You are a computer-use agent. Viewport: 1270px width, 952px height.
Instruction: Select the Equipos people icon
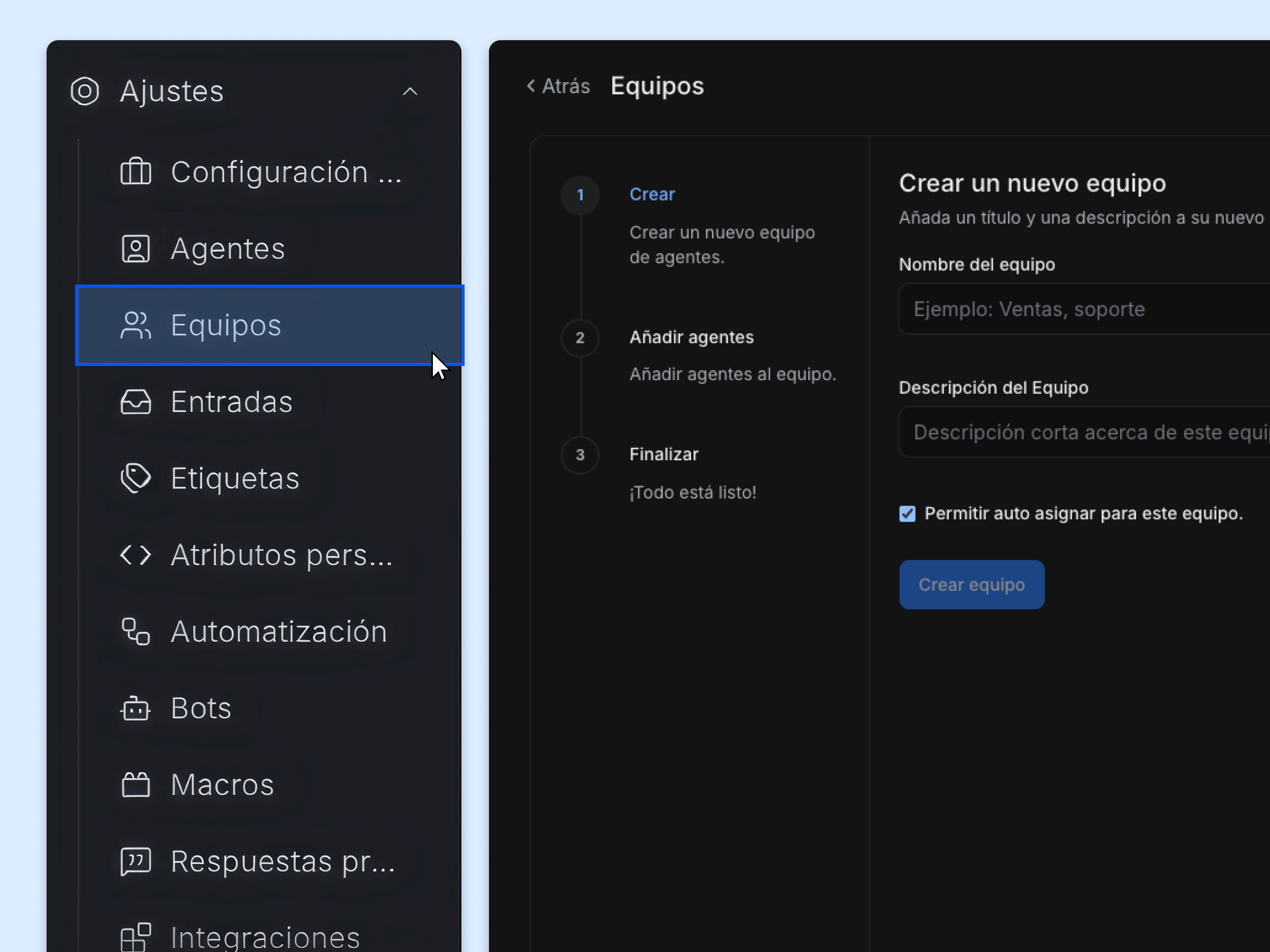coord(135,325)
